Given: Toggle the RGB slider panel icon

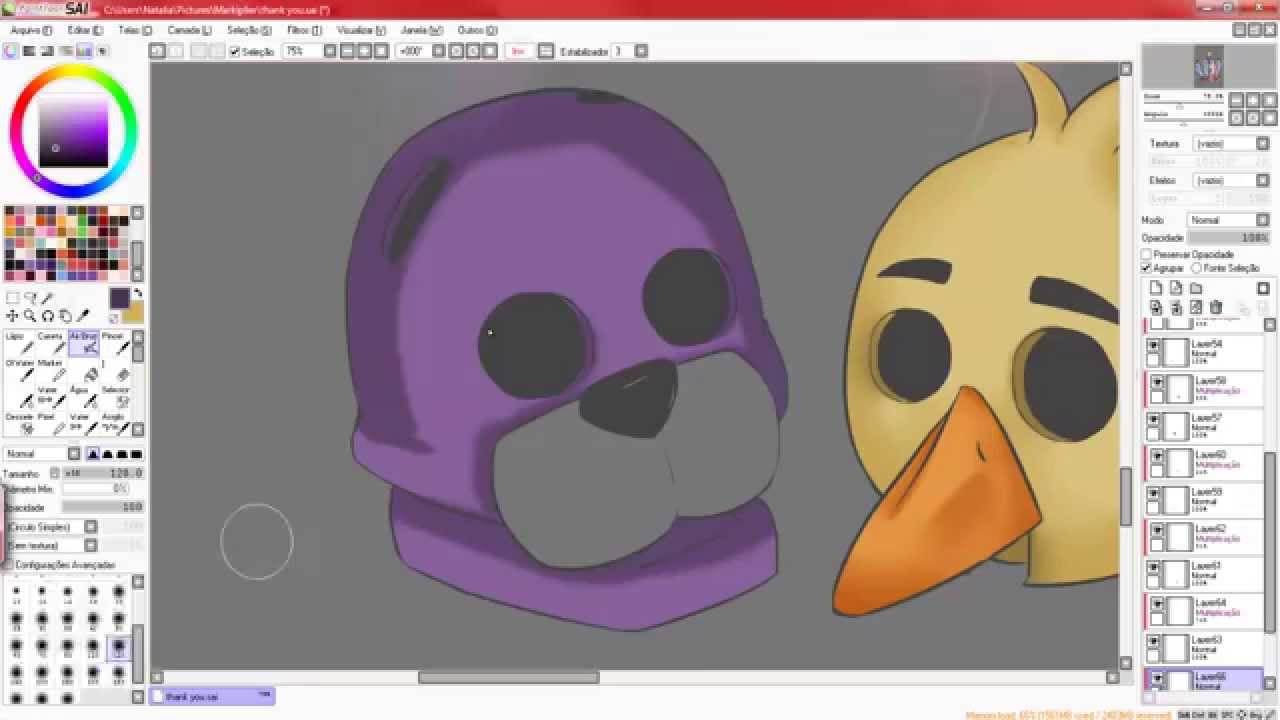Looking at the screenshot, I should point(30,51).
